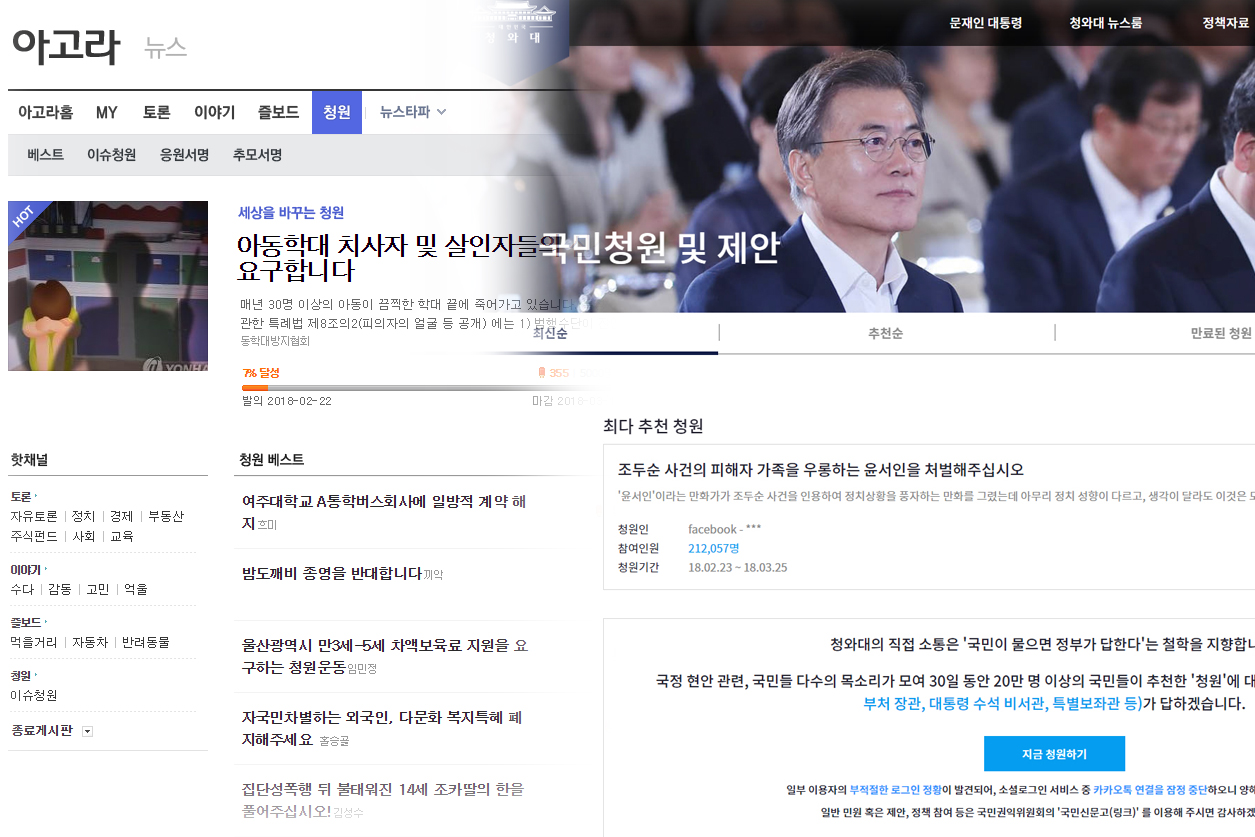Switch to the 추천순 sorting tab
1255x837 pixels.
(x=885, y=333)
